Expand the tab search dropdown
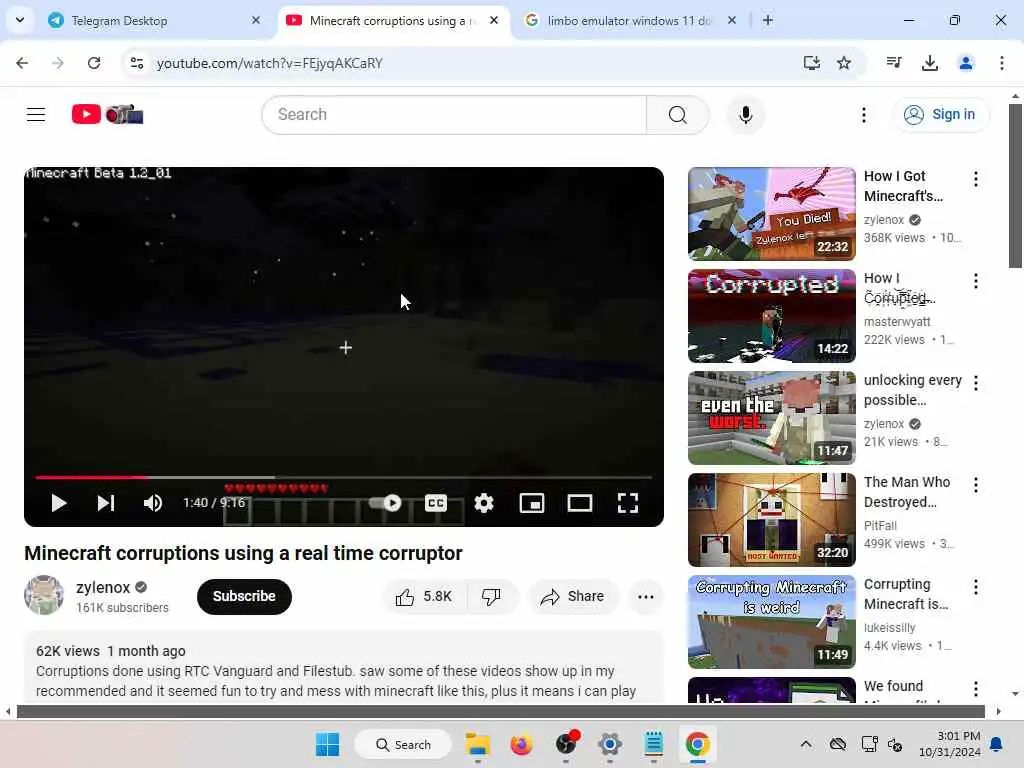The width and height of the screenshot is (1024, 768). (x=20, y=20)
